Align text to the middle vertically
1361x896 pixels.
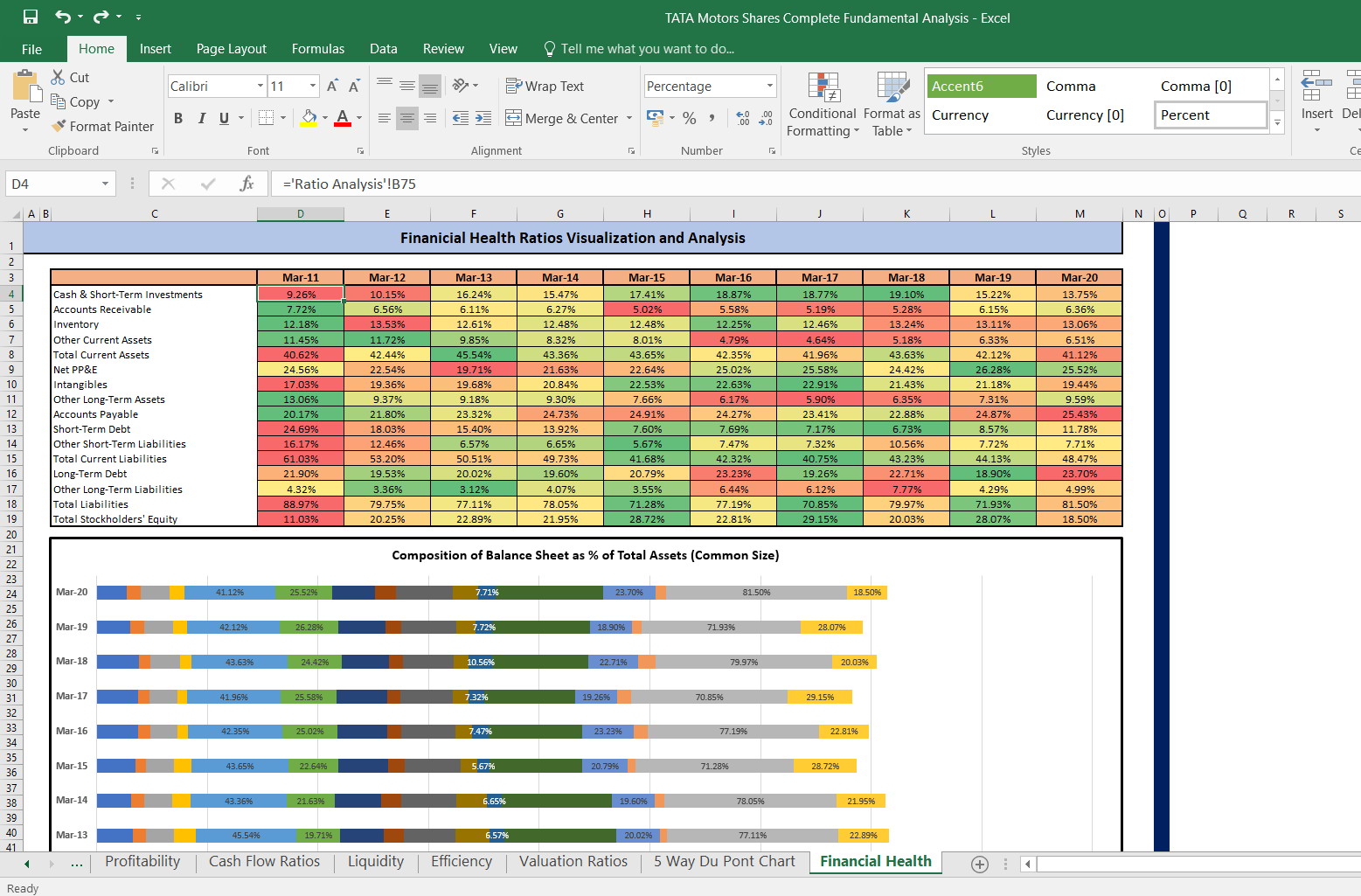[x=407, y=86]
